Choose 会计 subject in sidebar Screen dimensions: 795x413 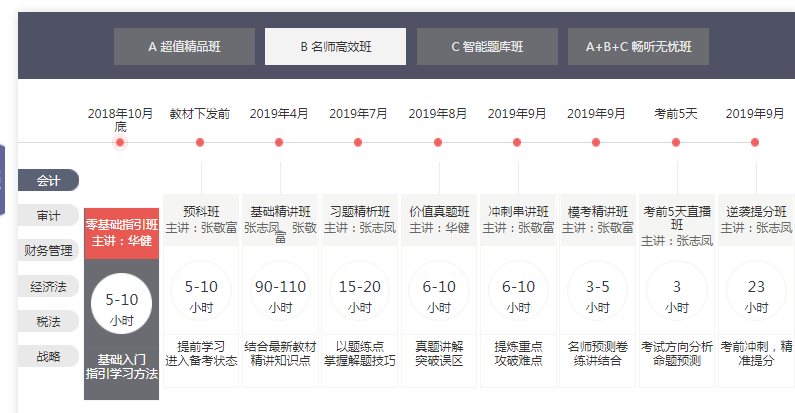pyautogui.click(x=48, y=181)
